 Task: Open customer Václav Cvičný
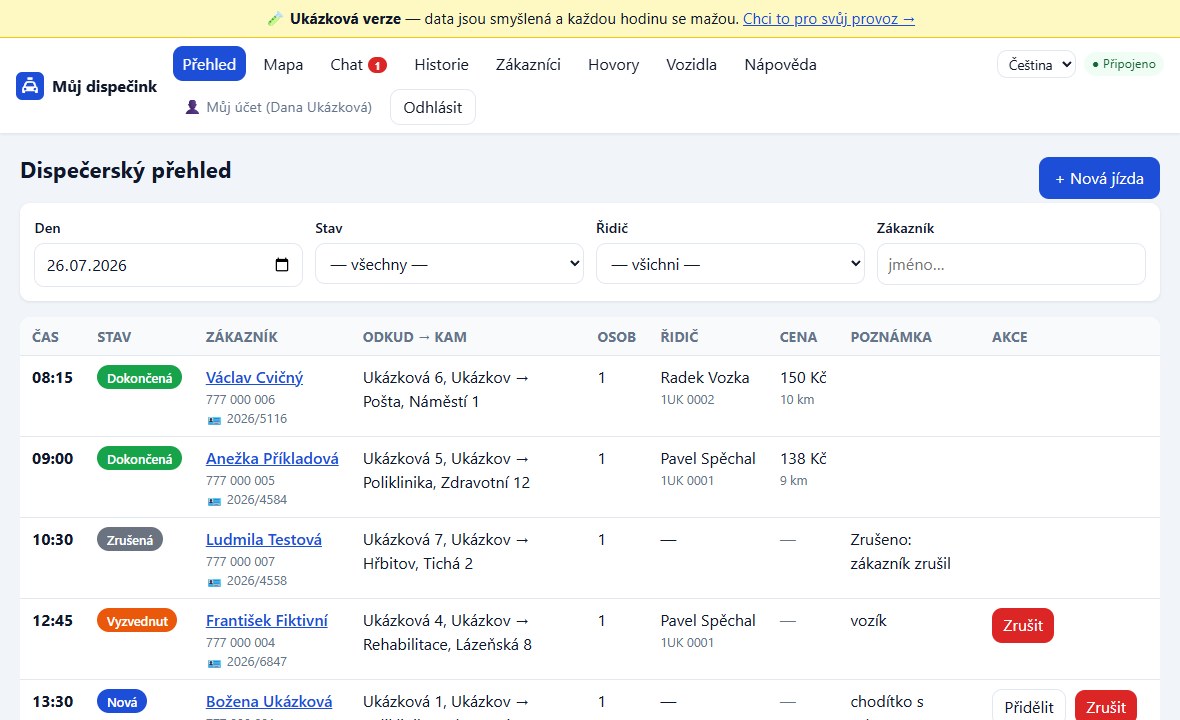click(x=254, y=378)
